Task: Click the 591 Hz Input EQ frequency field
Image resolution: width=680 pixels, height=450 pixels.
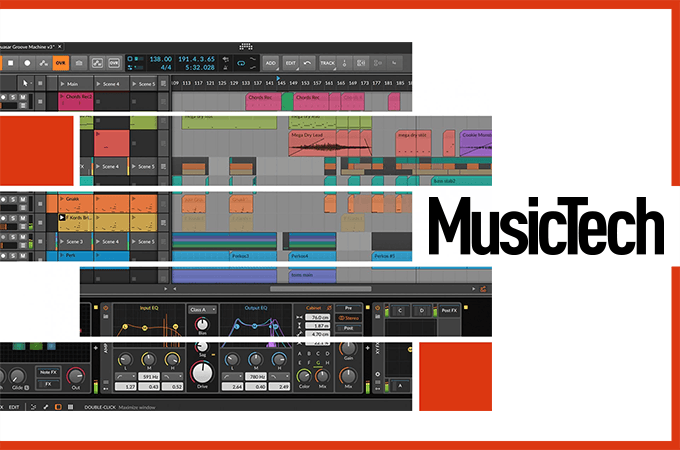Action: (149, 377)
